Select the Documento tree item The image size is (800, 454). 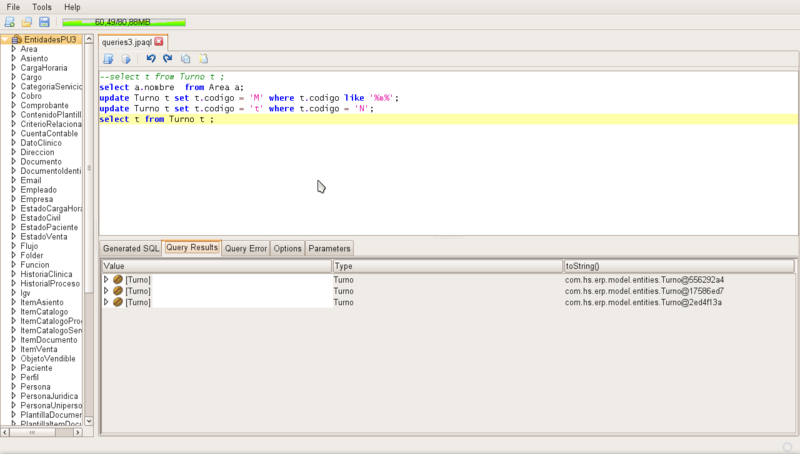tap(41, 161)
